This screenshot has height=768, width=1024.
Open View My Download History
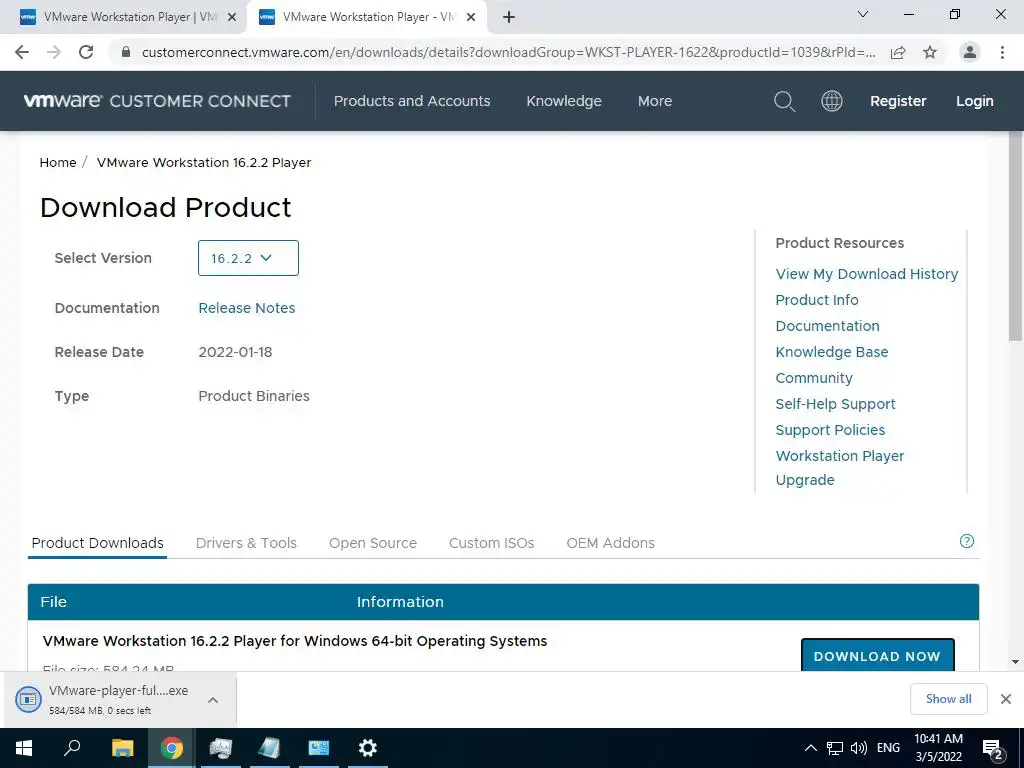coord(867,274)
